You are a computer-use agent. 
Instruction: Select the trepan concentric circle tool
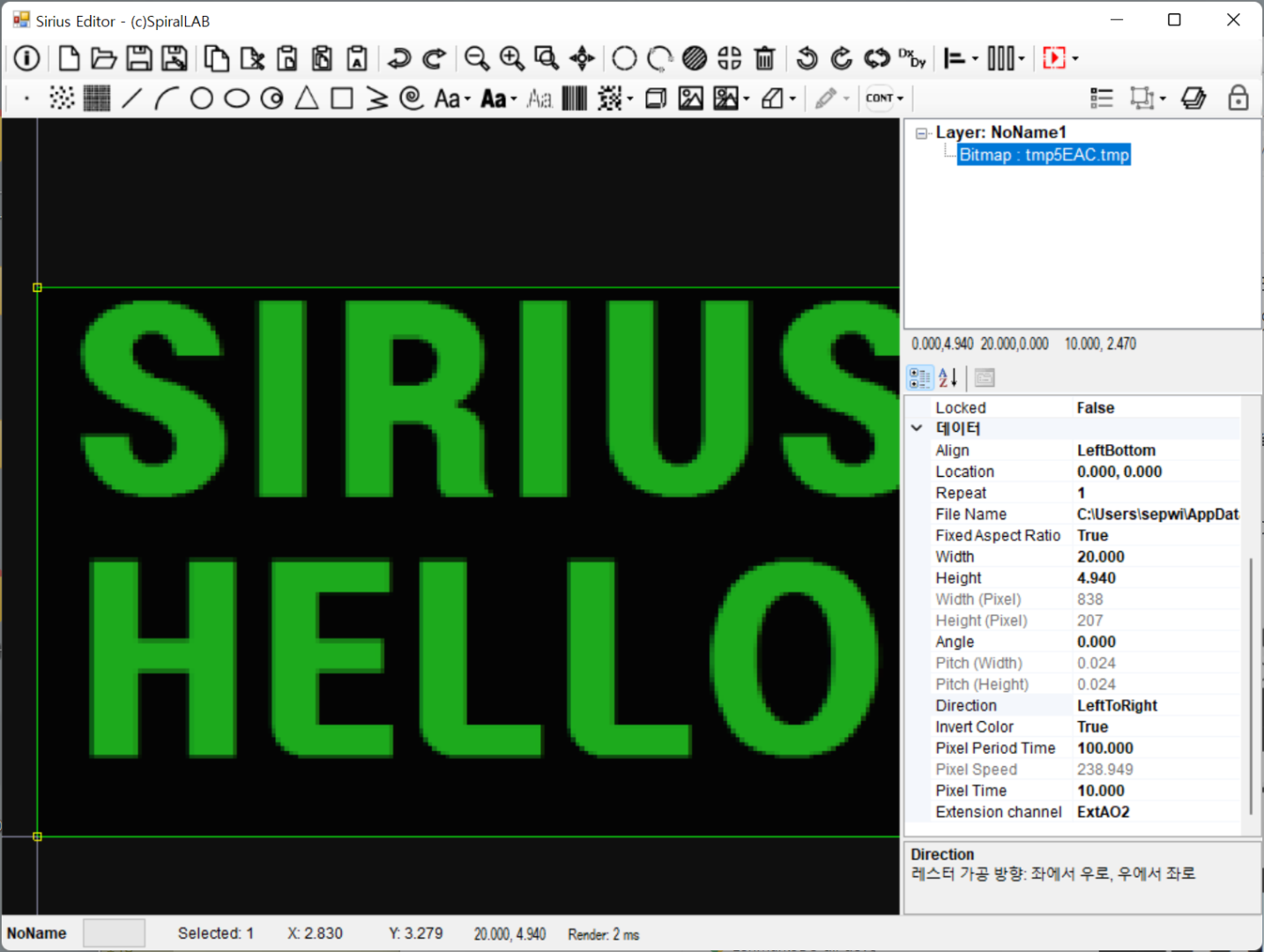point(272,98)
